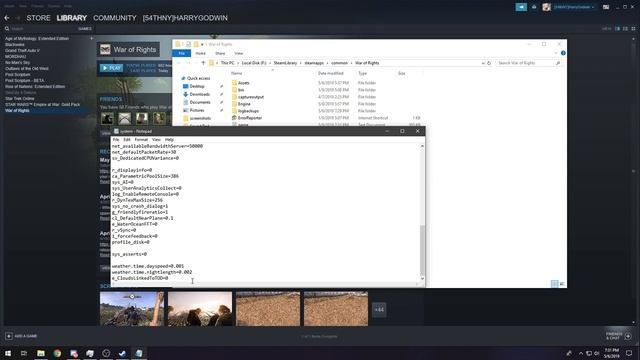
Task: Open the second screenshot thumbnail
Action: pos(200,309)
